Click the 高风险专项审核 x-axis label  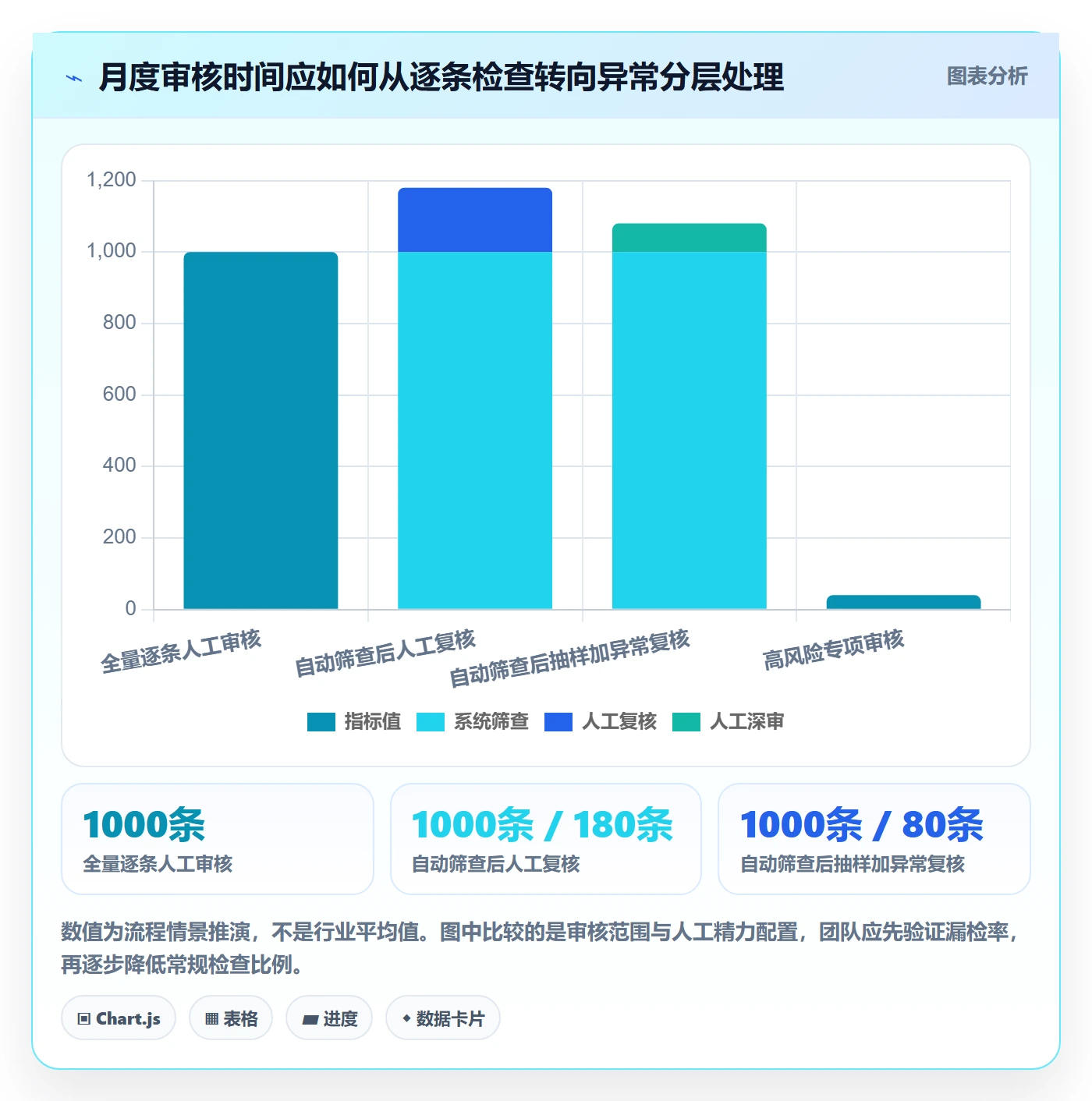[834, 650]
